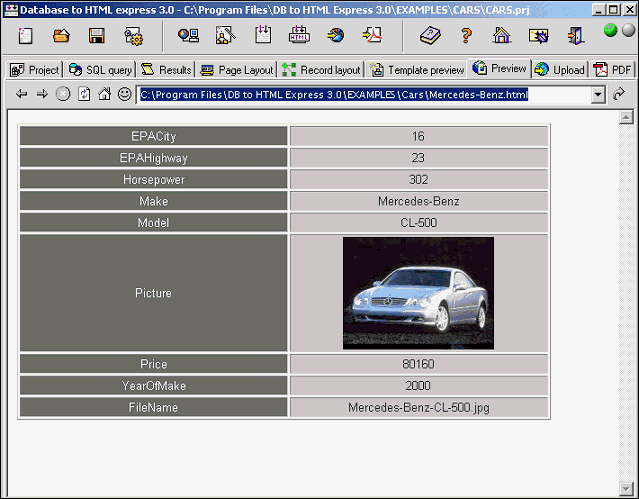Stop loading the preview page
Image resolution: width=639 pixels, height=499 pixels.
(63, 94)
